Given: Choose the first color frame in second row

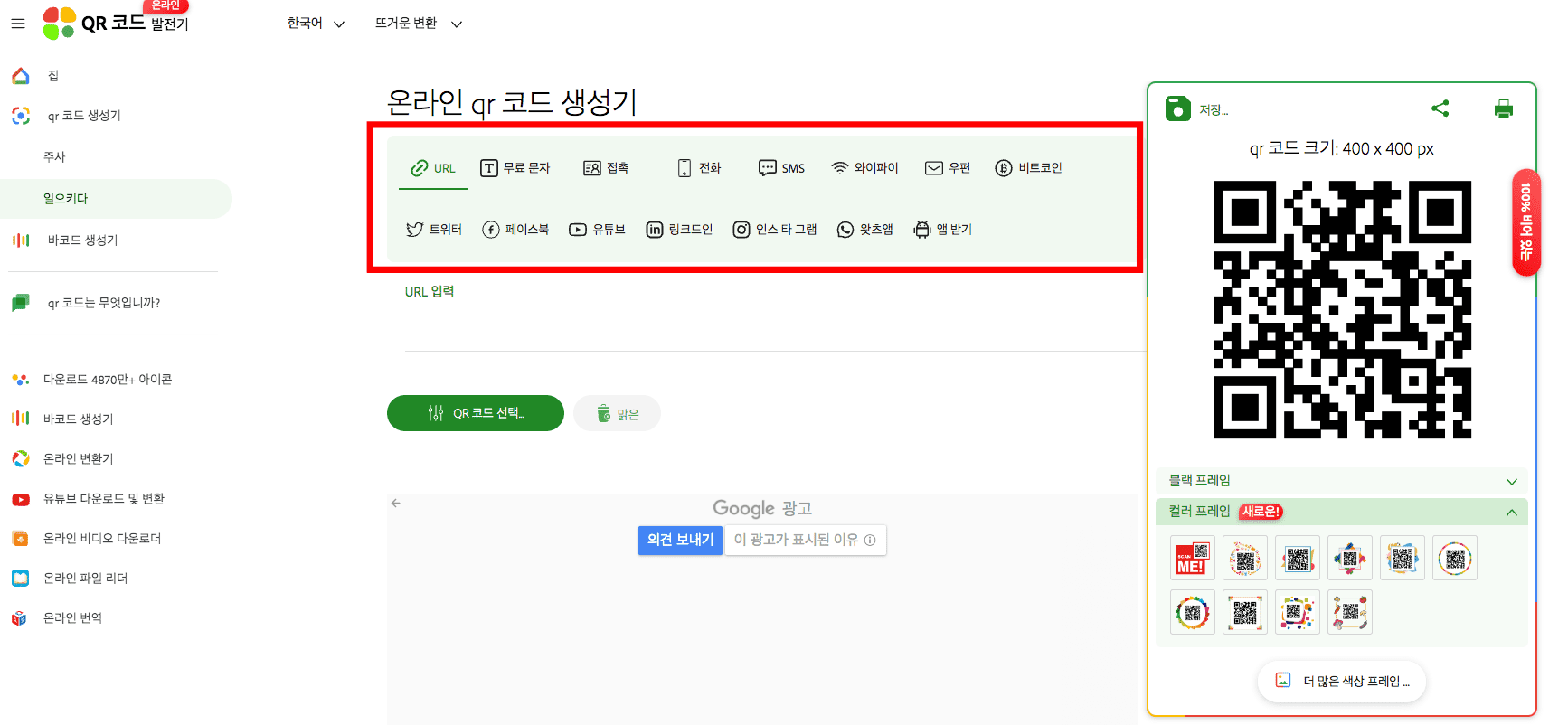Looking at the screenshot, I should [x=1193, y=612].
